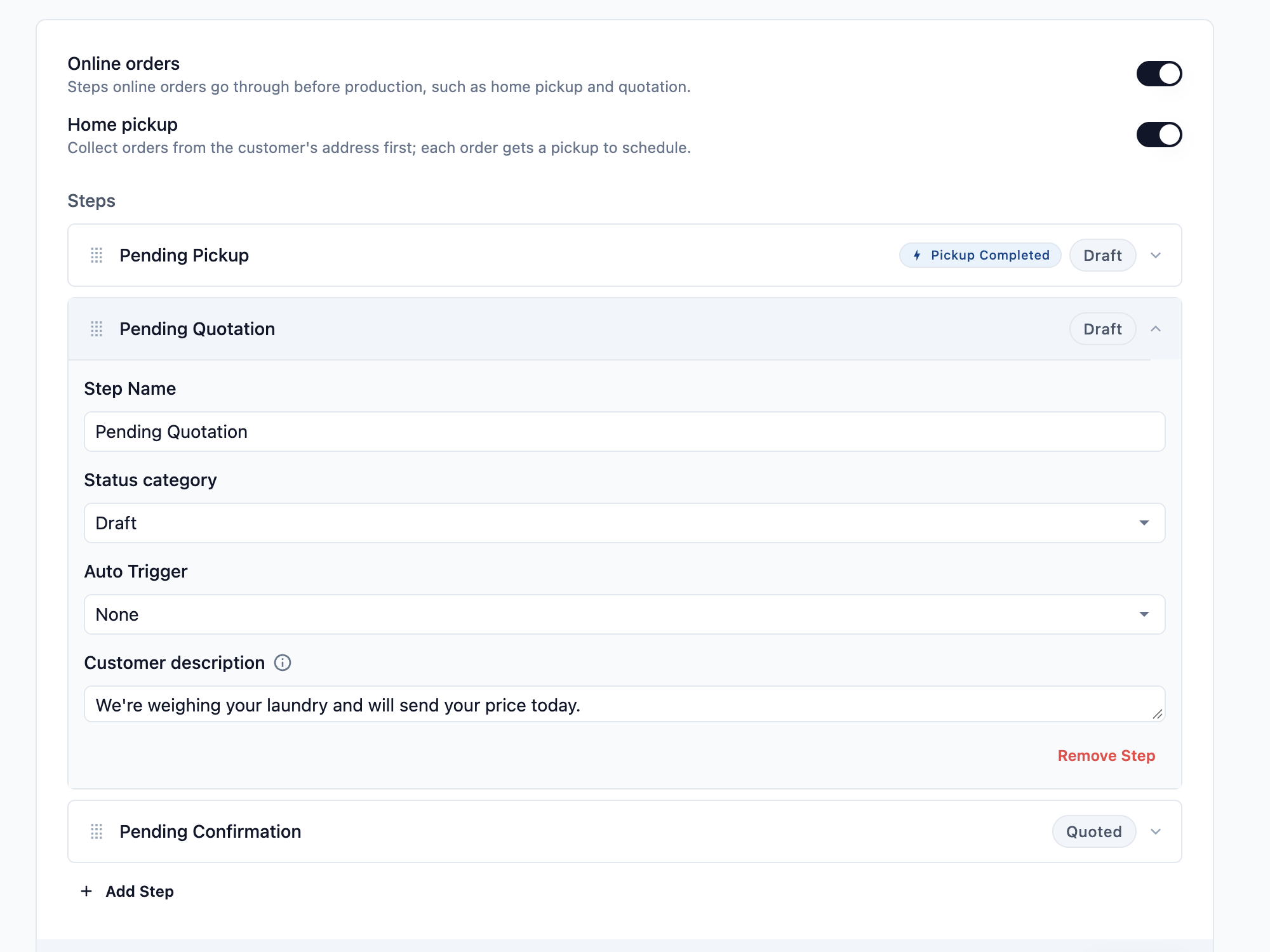Click the Pending Pickup step title
Image resolution: width=1270 pixels, height=952 pixels.
184,255
